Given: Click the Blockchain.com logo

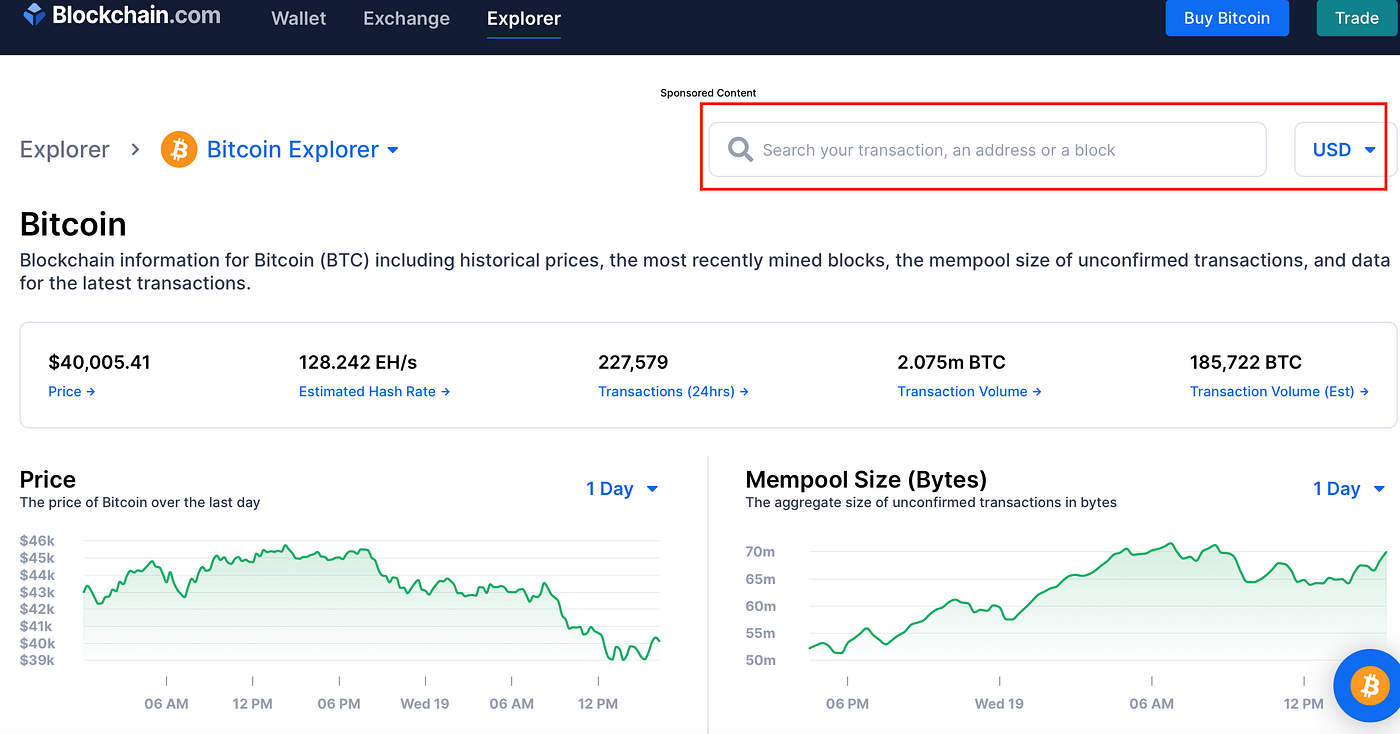Looking at the screenshot, I should pos(122,16).
